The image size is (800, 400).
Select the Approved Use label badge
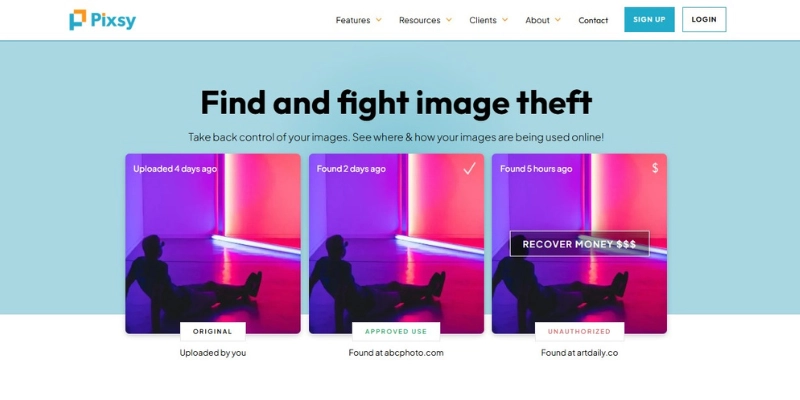[x=396, y=332]
